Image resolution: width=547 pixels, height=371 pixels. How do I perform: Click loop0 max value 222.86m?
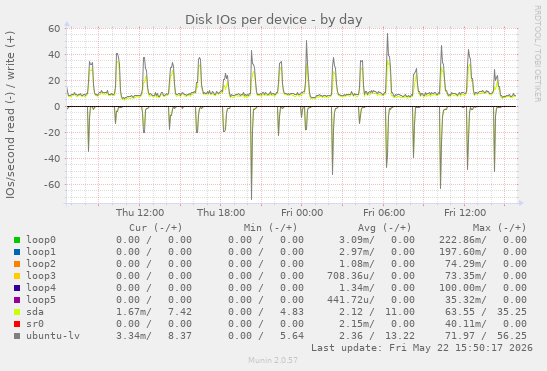pyautogui.click(x=463, y=240)
